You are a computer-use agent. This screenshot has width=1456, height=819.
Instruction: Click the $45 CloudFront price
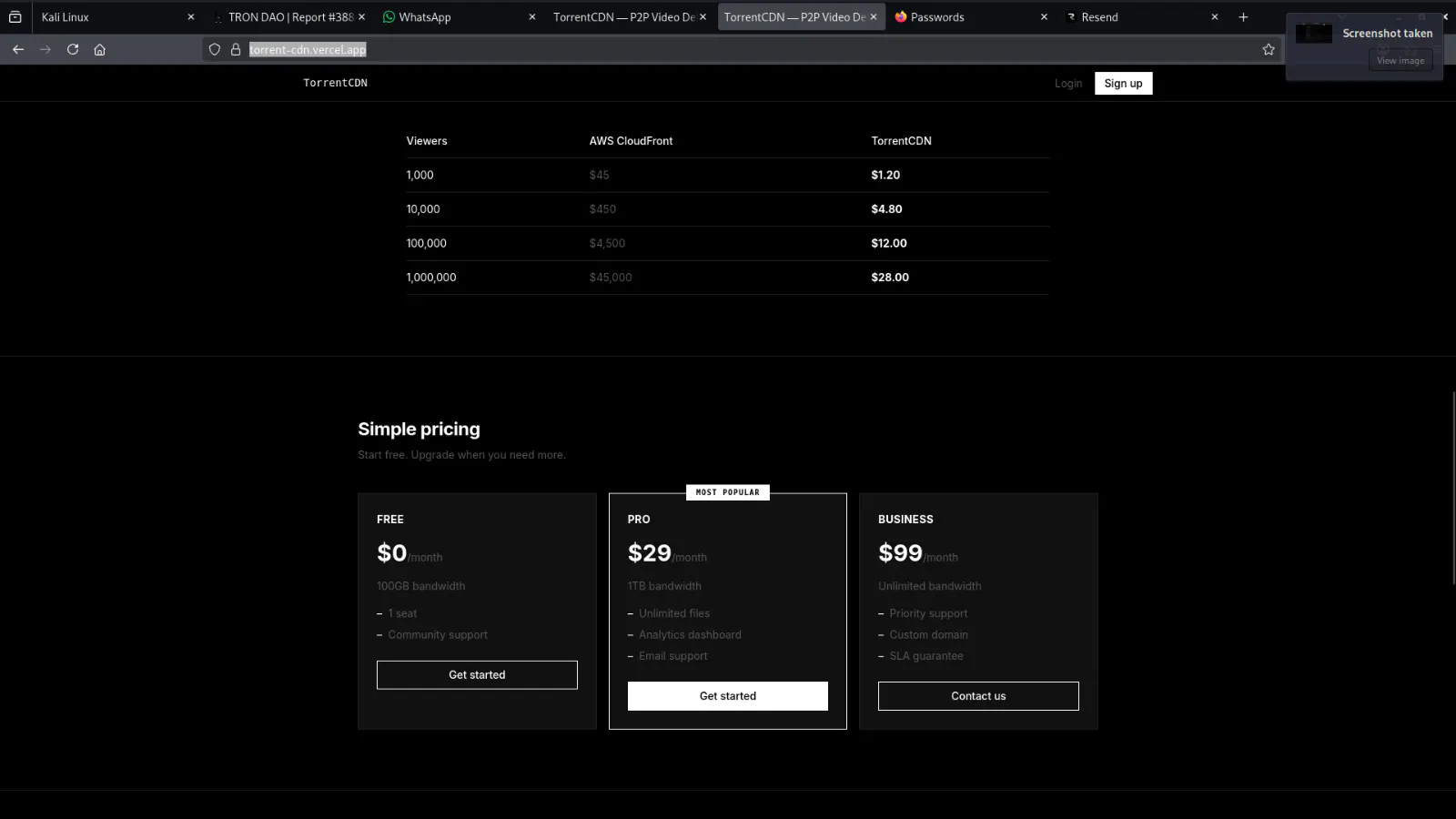599,175
